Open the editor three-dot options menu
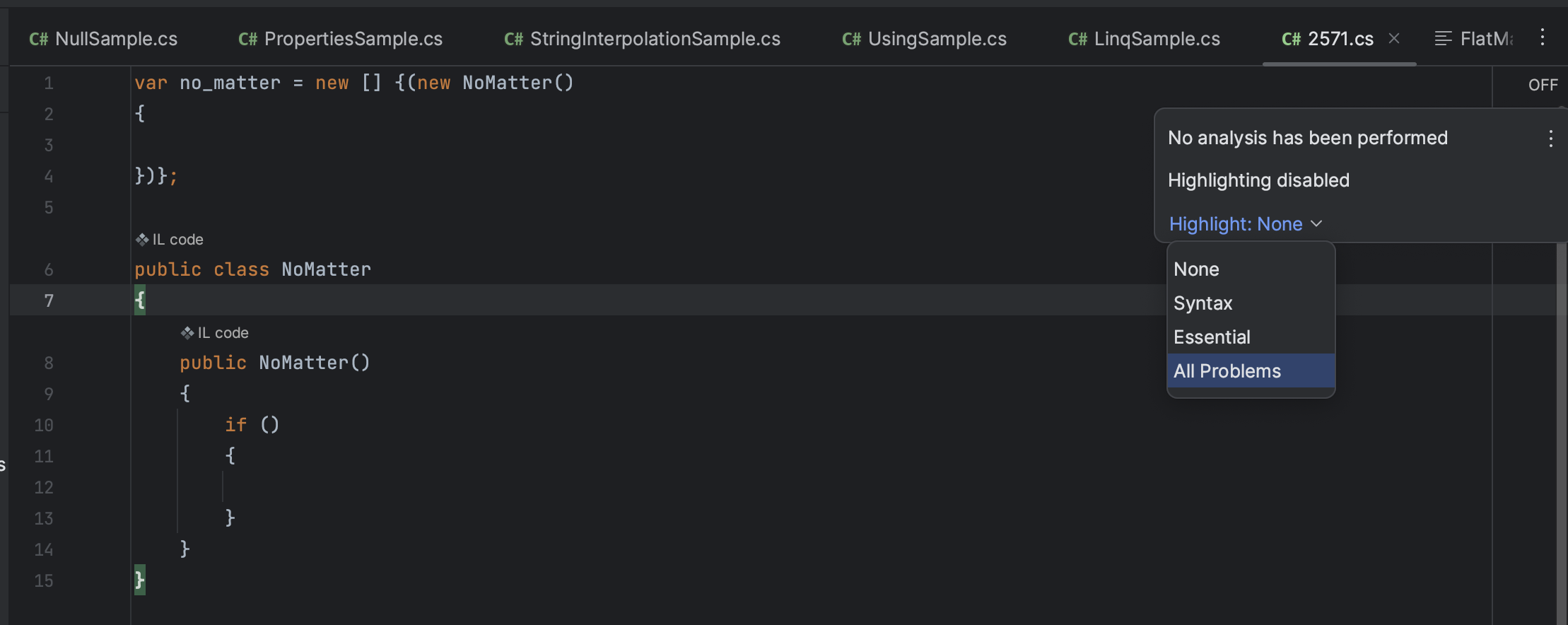This screenshot has height=625, width=1568. pyautogui.click(x=1544, y=37)
